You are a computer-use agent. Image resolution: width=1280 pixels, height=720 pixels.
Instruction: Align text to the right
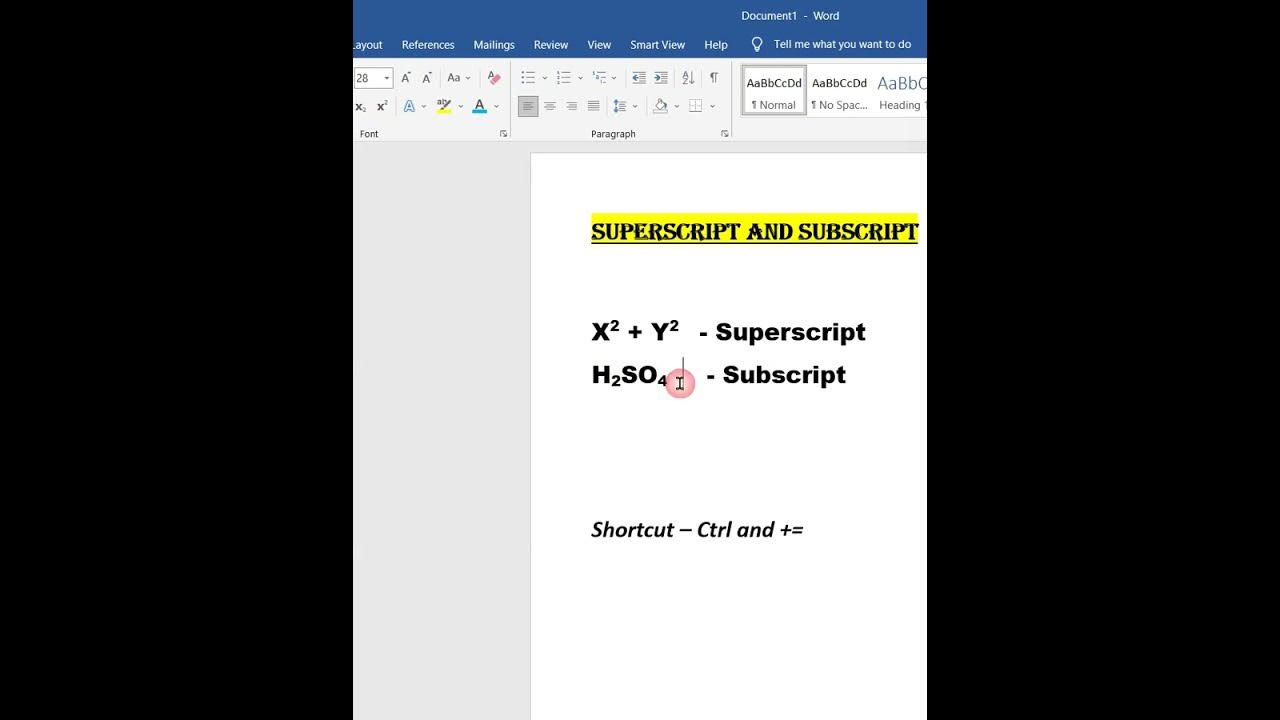pyautogui.click(x=572, y=106)
